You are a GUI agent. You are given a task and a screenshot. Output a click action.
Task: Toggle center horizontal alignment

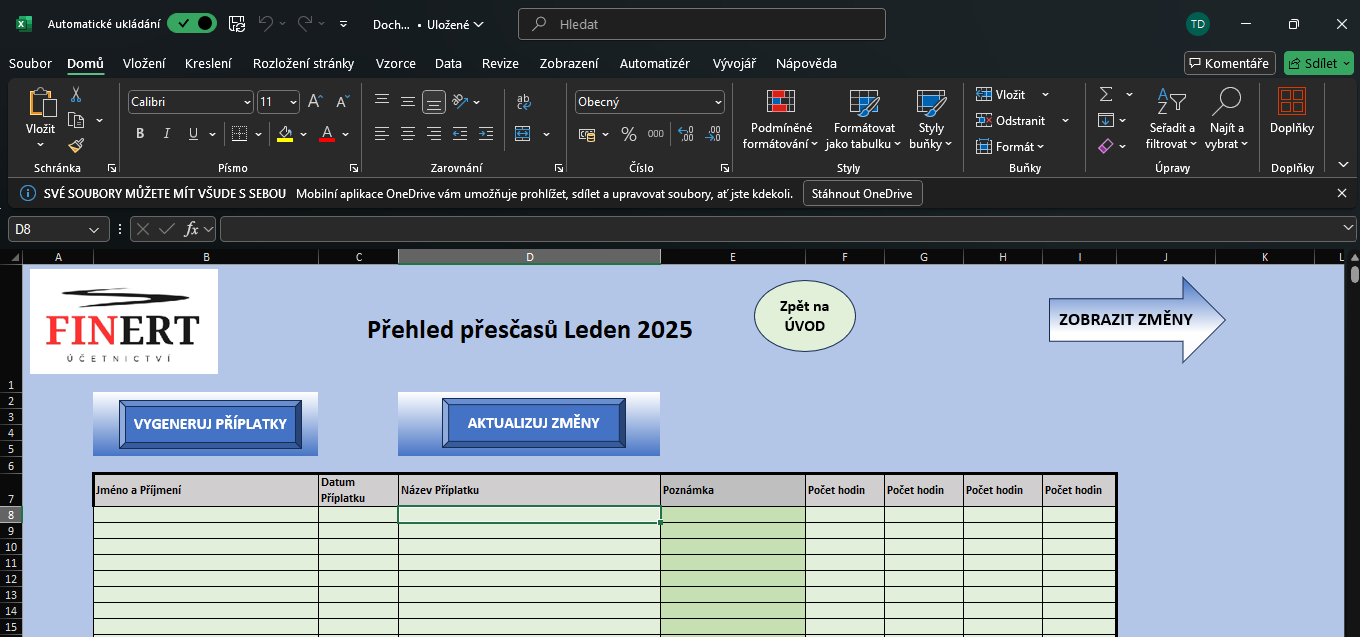click(408, 134)
